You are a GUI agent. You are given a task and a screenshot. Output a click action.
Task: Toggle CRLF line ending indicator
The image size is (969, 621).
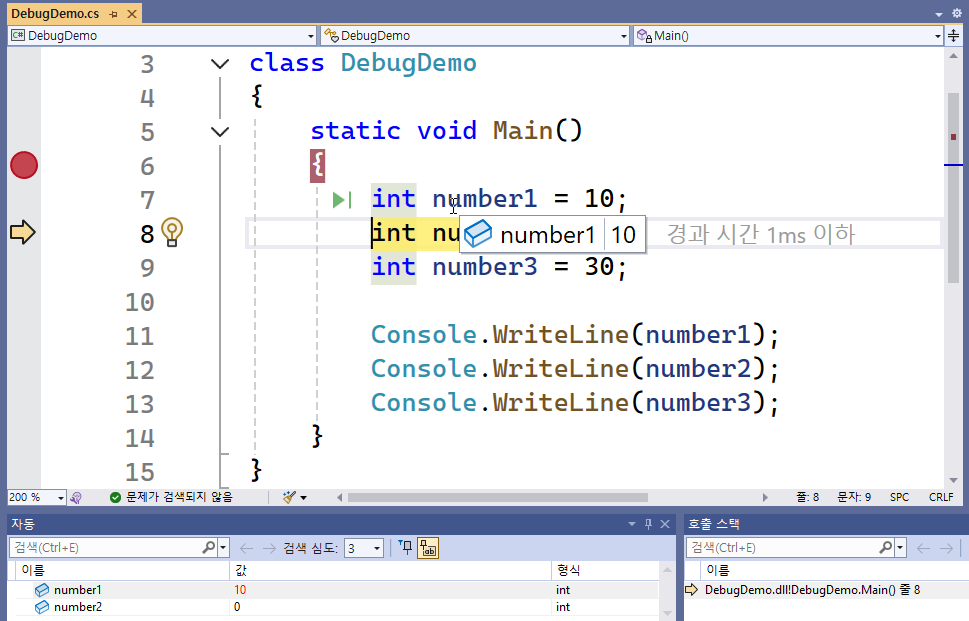point(940,497)
